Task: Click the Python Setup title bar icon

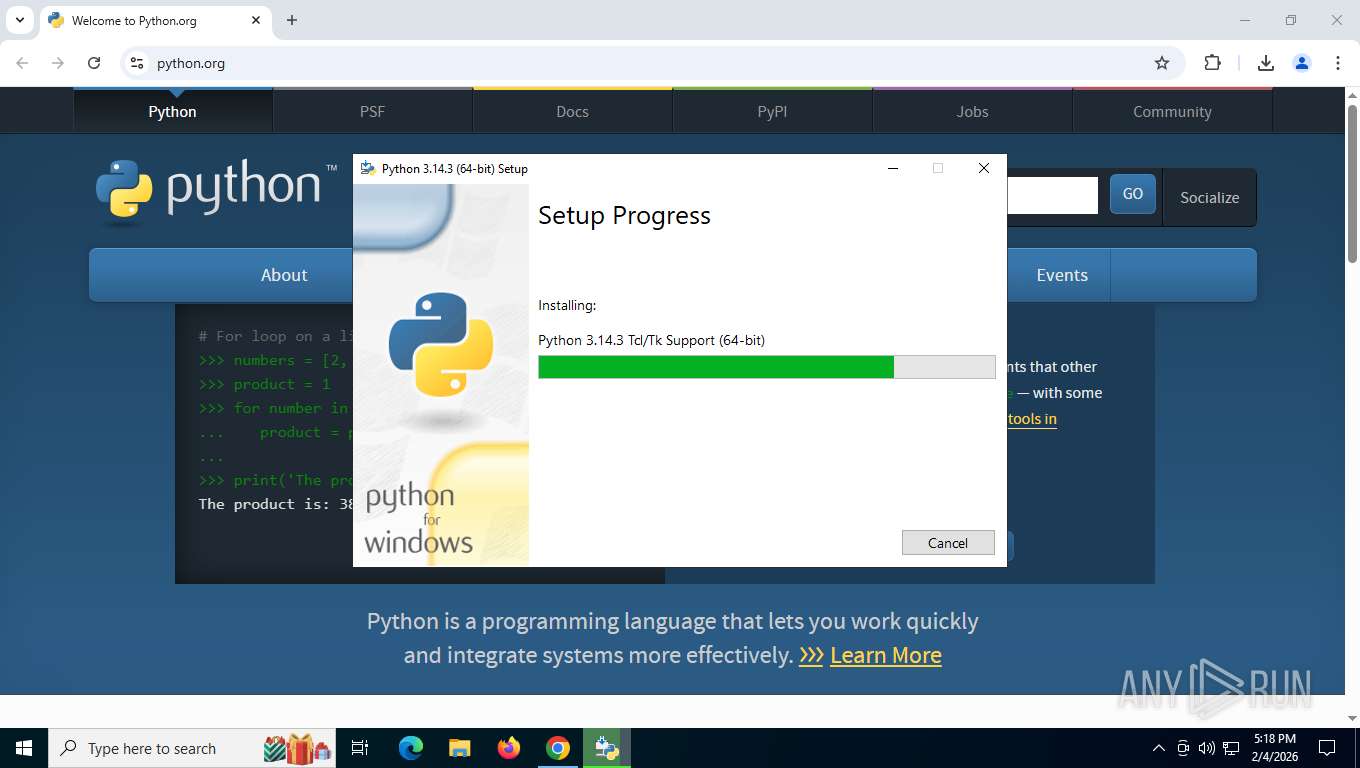Action: 368,168
